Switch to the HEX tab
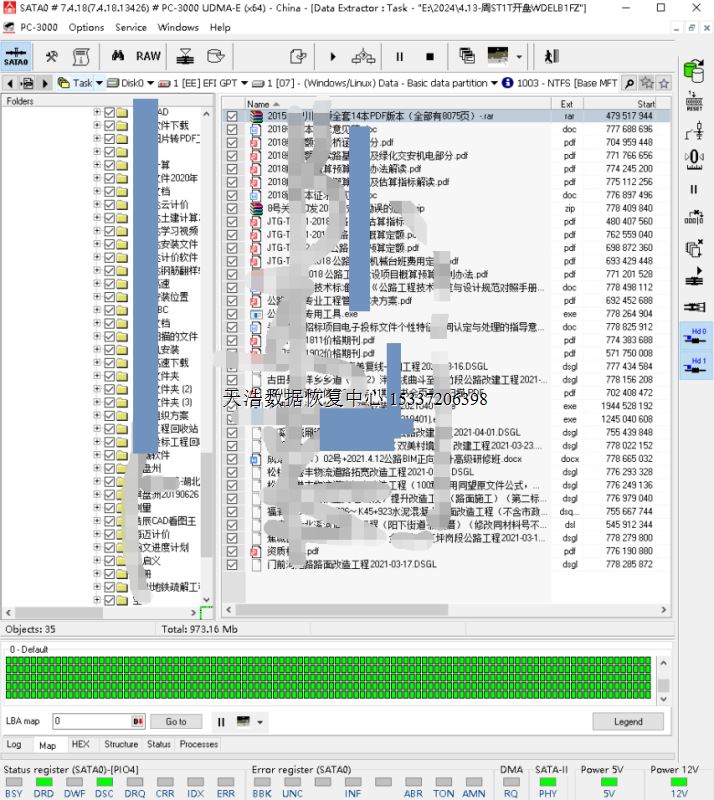The height and width of the screenshot is (800, 714). 80,744
